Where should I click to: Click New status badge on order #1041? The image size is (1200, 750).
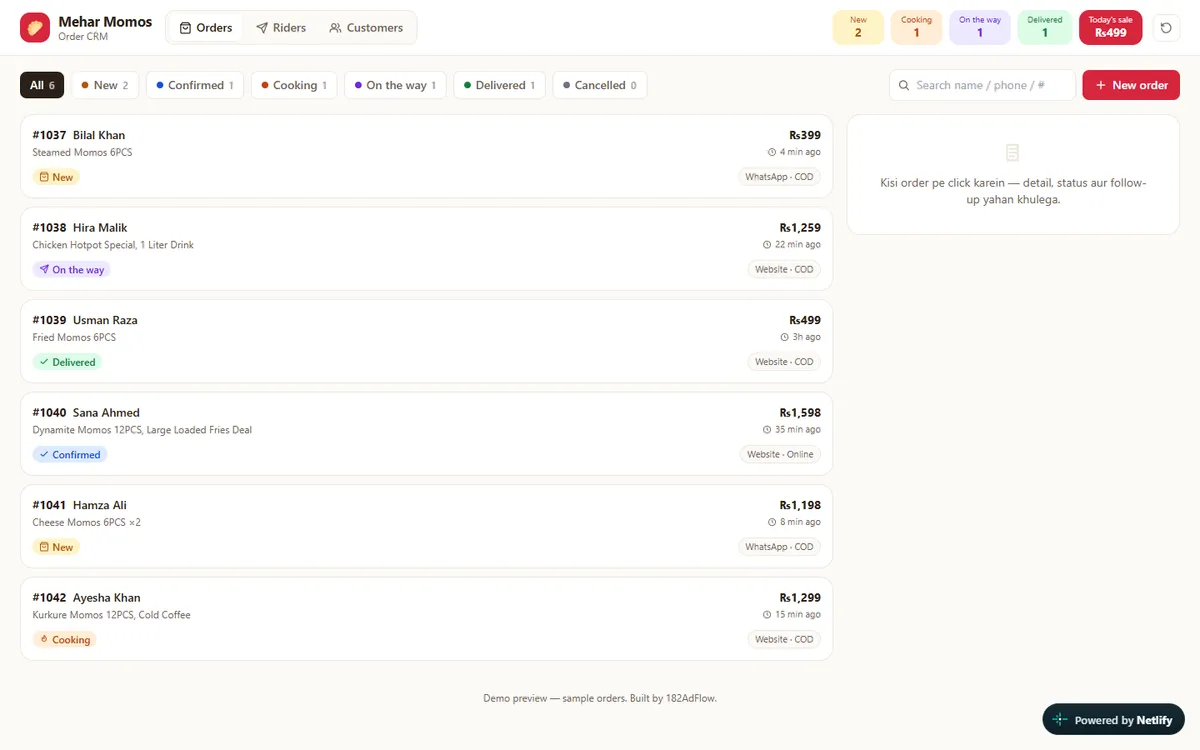point(56,547)
